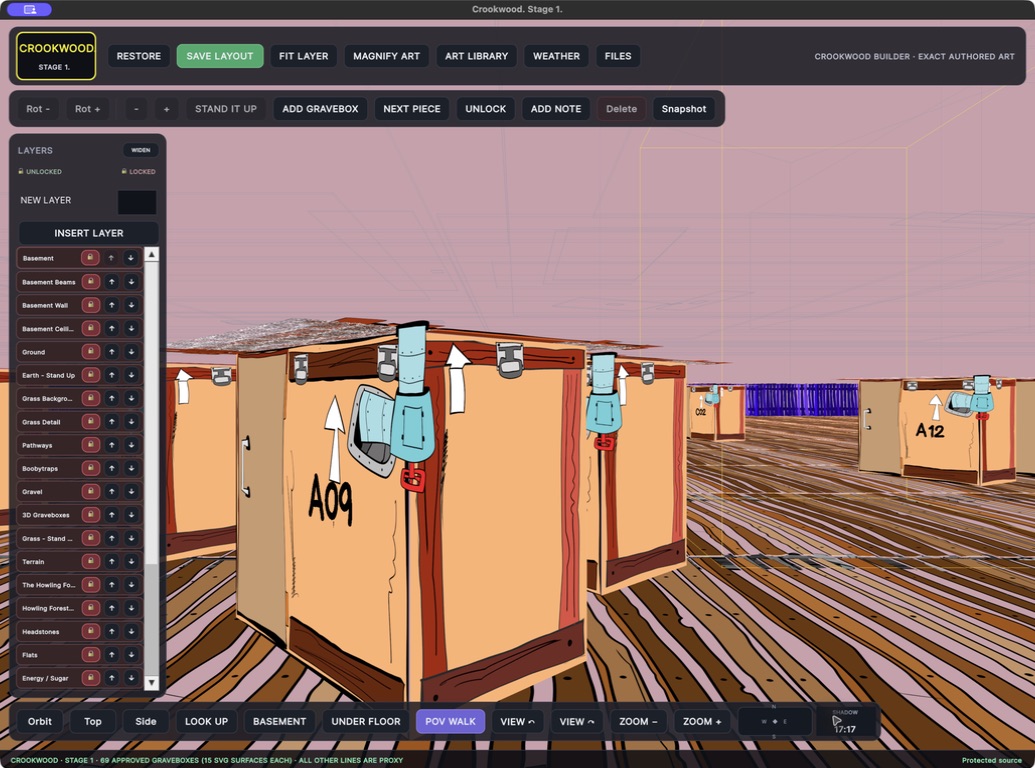Click the SAVE LAYOUT button
This screenshot has width=1035, height=768.
pyautogui.click(x=220, y=56)
